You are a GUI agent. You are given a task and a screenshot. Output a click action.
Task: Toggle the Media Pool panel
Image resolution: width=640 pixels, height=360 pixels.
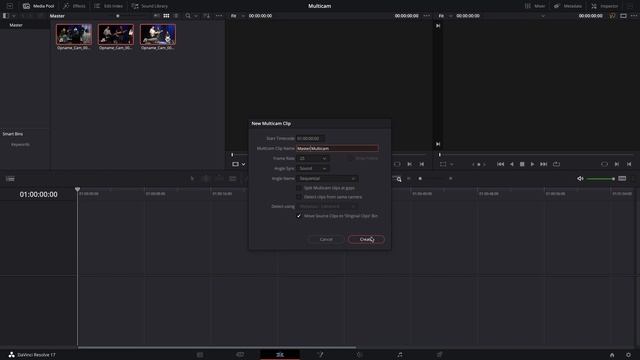click(x=38, y=6)
